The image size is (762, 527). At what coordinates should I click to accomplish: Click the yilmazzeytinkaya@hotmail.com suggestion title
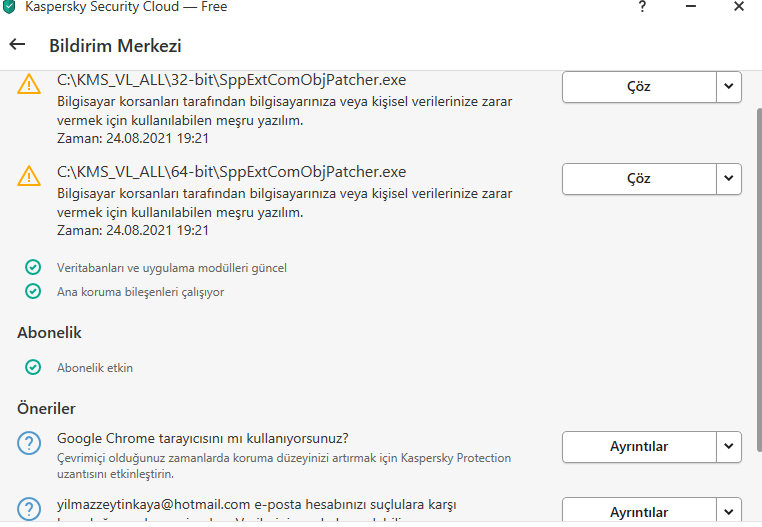[257, 505]
